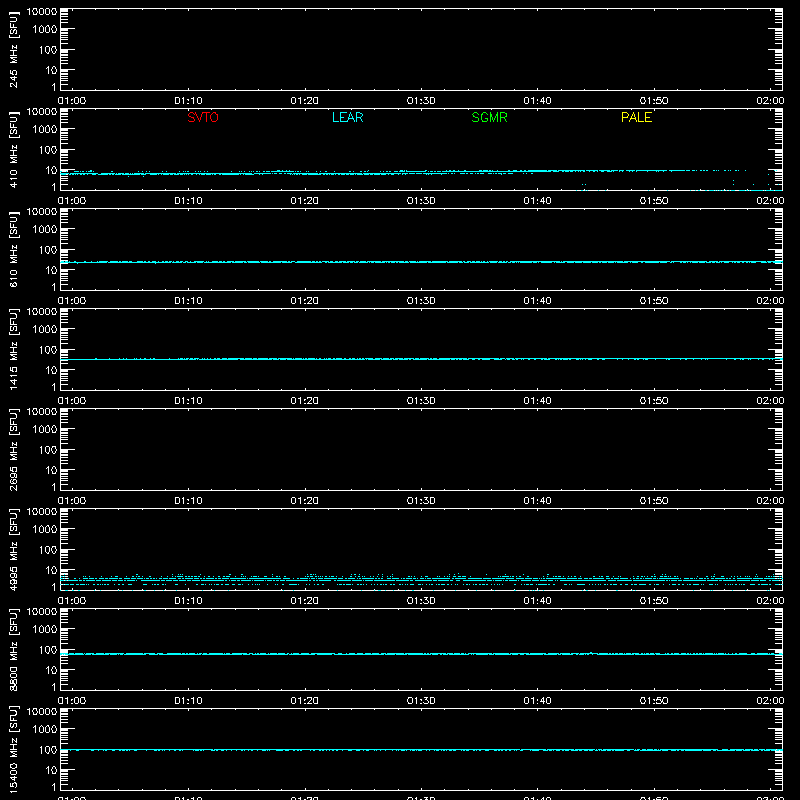This screenshot has width=800, height=800.
Task: Click 01:10 time label below 245 MHz panel
Action: [188, 101]
